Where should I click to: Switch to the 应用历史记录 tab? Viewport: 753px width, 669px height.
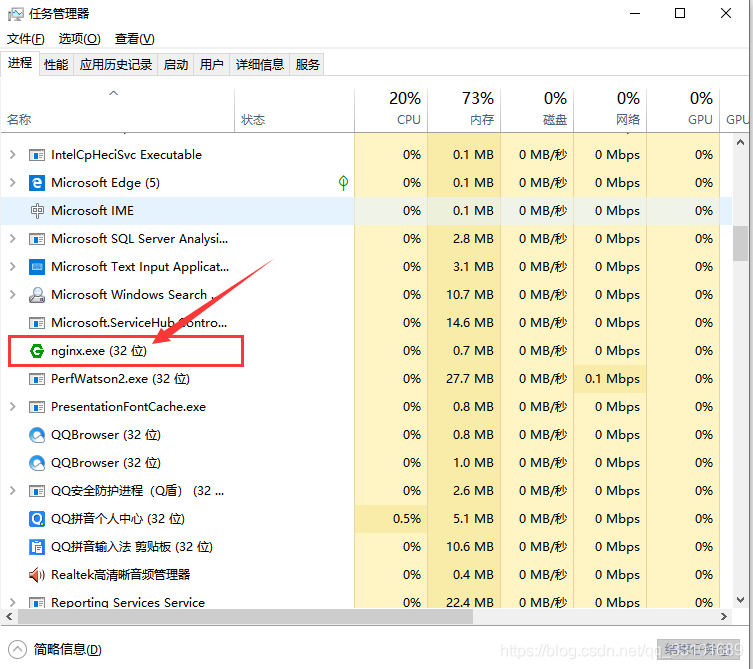click(x=116, y=65)
